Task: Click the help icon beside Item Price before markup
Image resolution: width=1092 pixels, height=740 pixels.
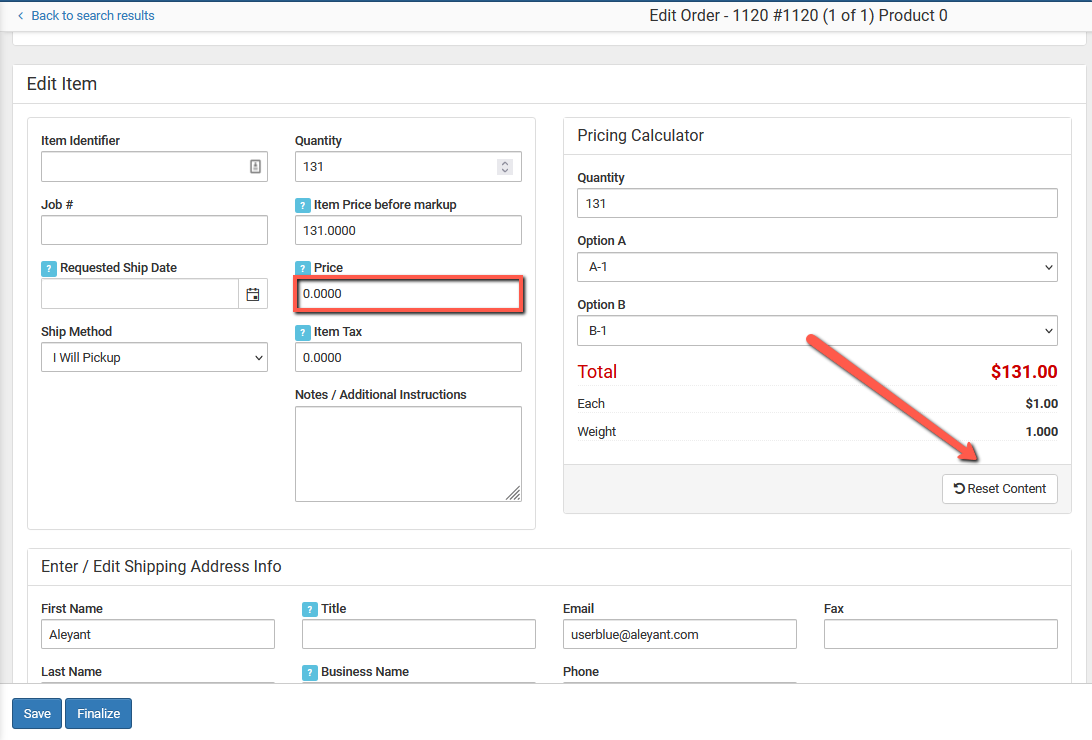Action: coord(302,205)
